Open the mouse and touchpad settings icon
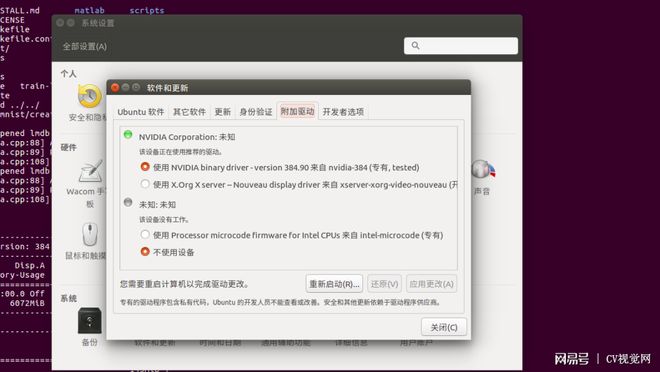The height and width of the screenshot is (372, 660). coord(90,234)
